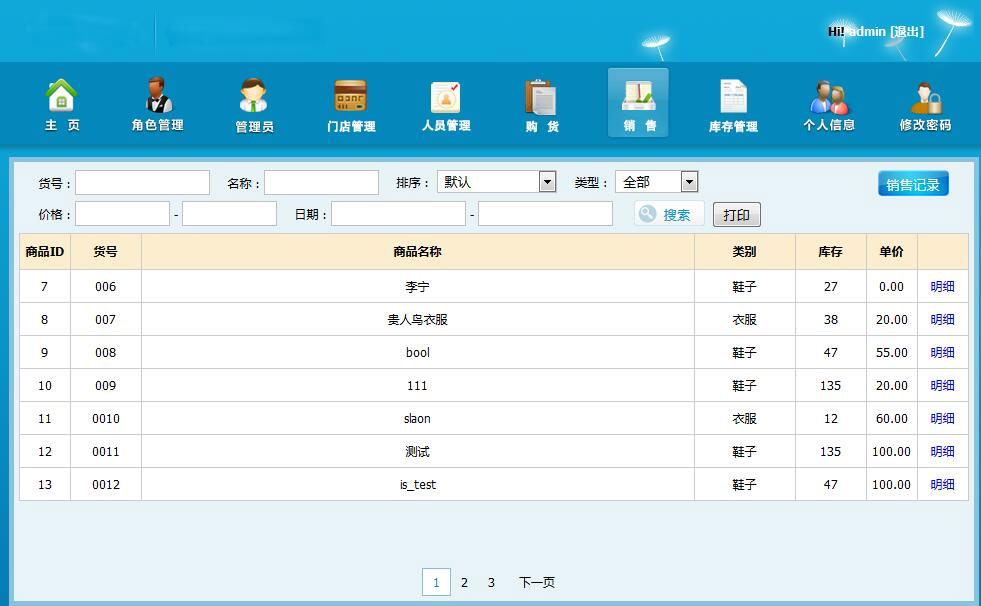Expand the 类型 dropdown showing 全部
Screen dimensions: 981x606
coord(688,181)
